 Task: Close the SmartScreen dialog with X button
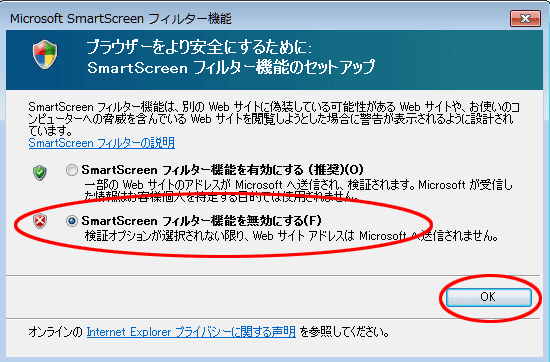click(525, 19)
